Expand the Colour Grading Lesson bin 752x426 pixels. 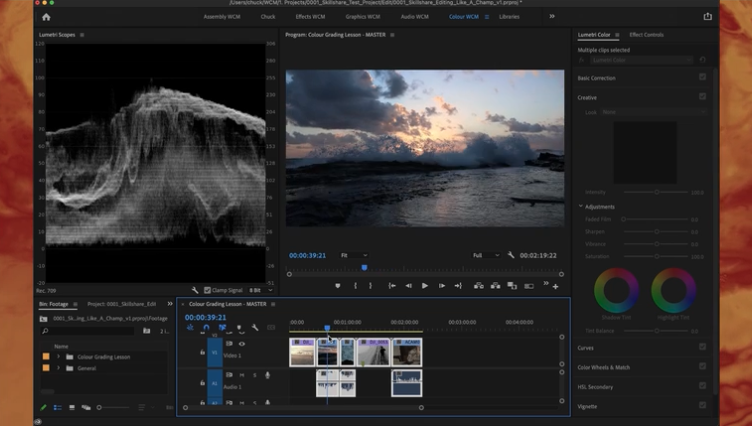coord(58,356)
